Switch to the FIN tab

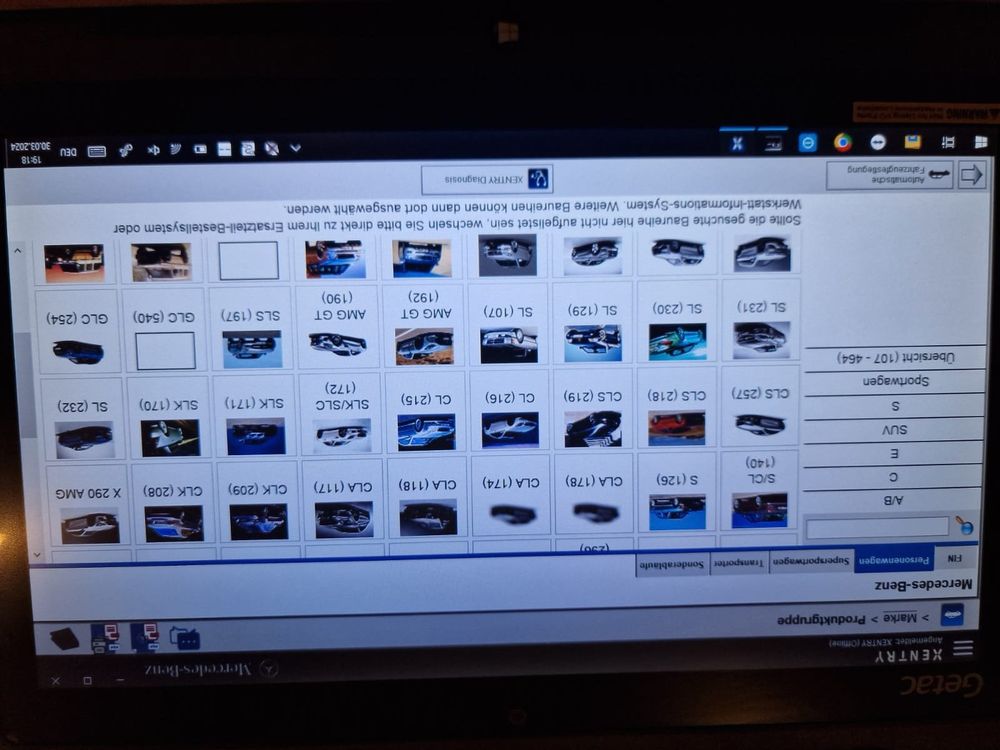[x=953, y=559]
